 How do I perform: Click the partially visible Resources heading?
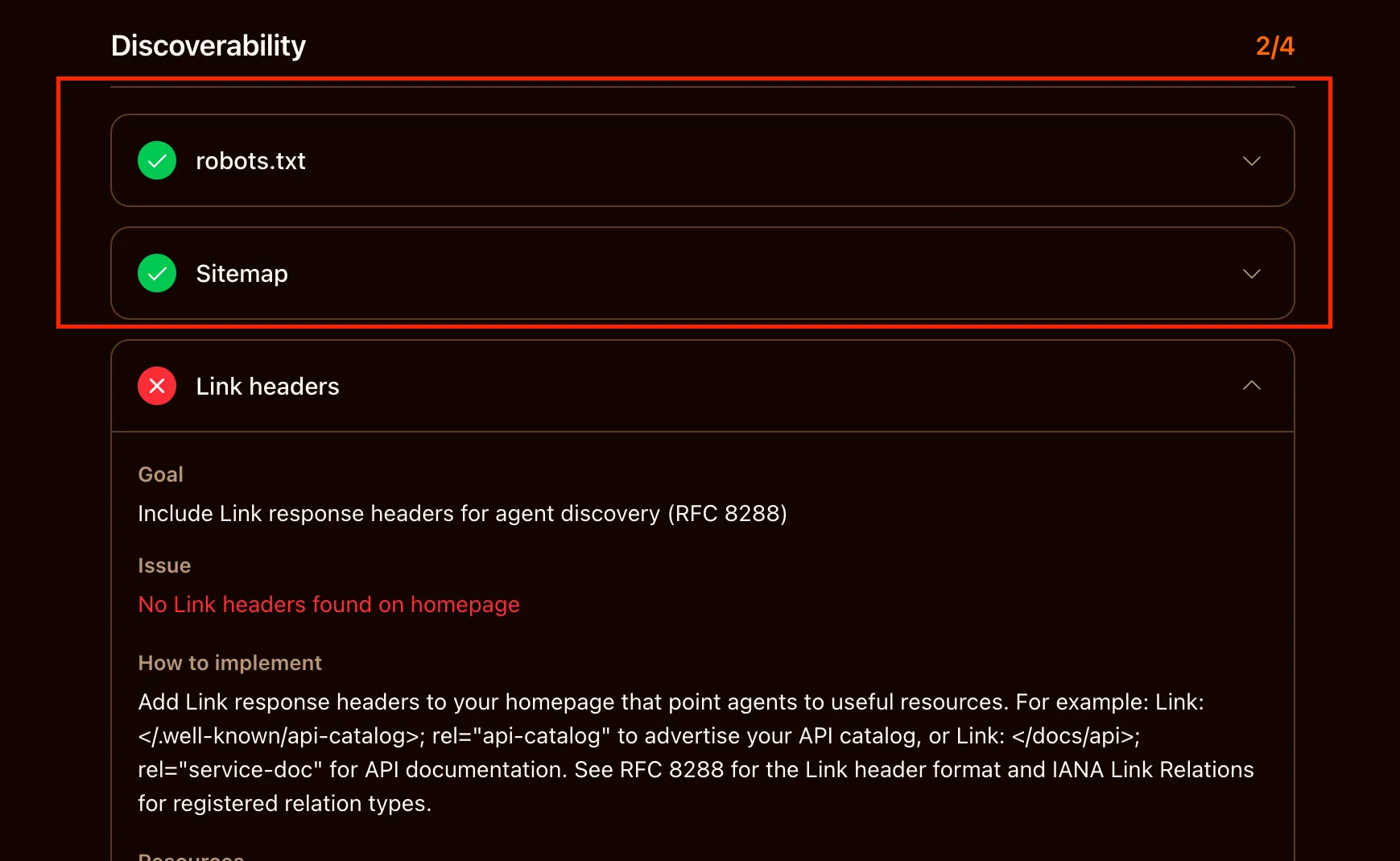tap(191, 856)
